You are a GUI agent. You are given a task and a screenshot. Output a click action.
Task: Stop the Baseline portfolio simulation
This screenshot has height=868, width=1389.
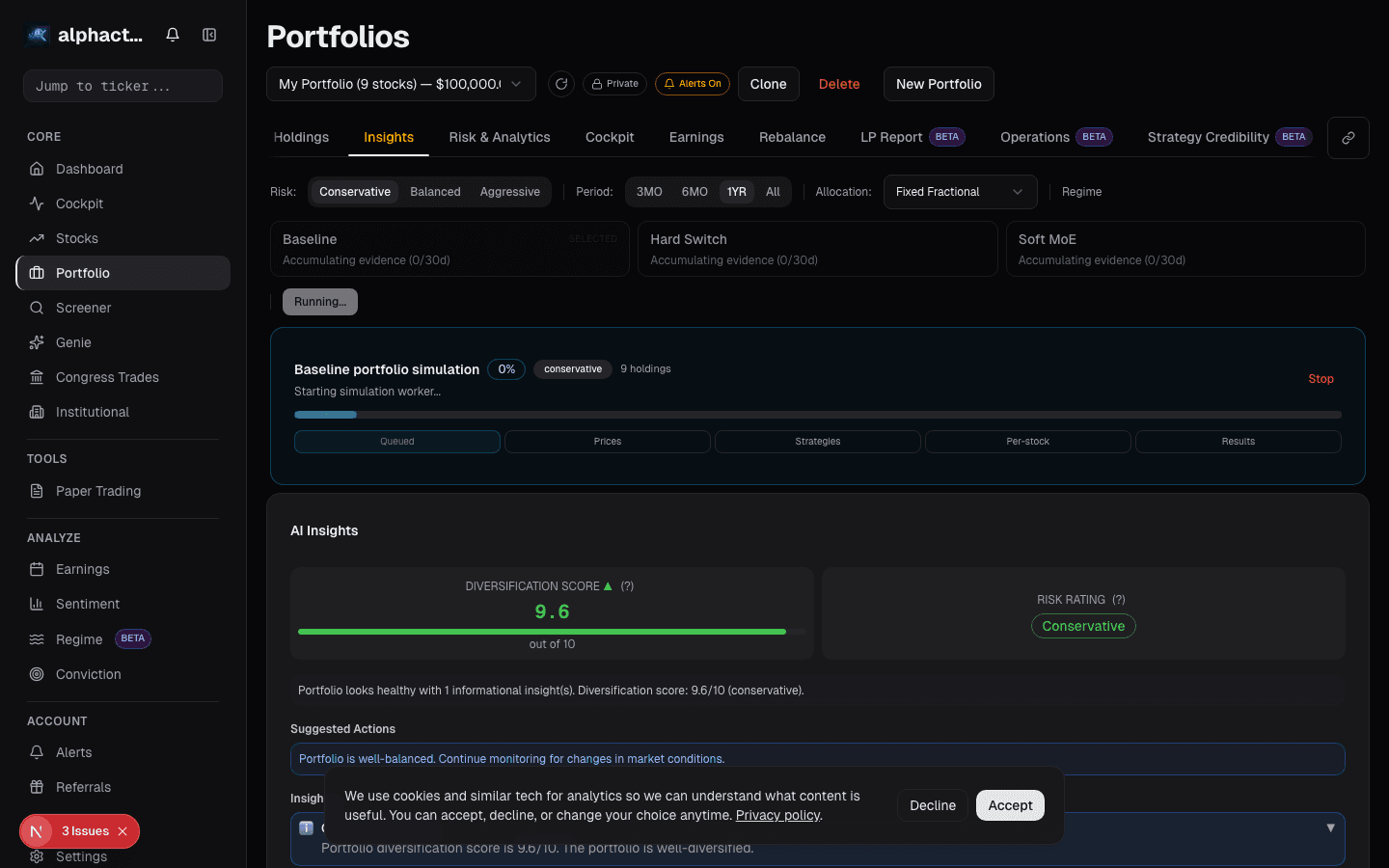(x=1321, y=379)
